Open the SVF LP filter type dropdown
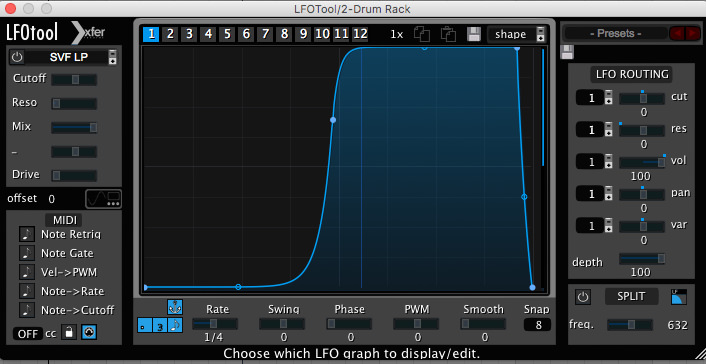Image resolution: width=706 pixels, height=364 pixels. click(113, 57)
